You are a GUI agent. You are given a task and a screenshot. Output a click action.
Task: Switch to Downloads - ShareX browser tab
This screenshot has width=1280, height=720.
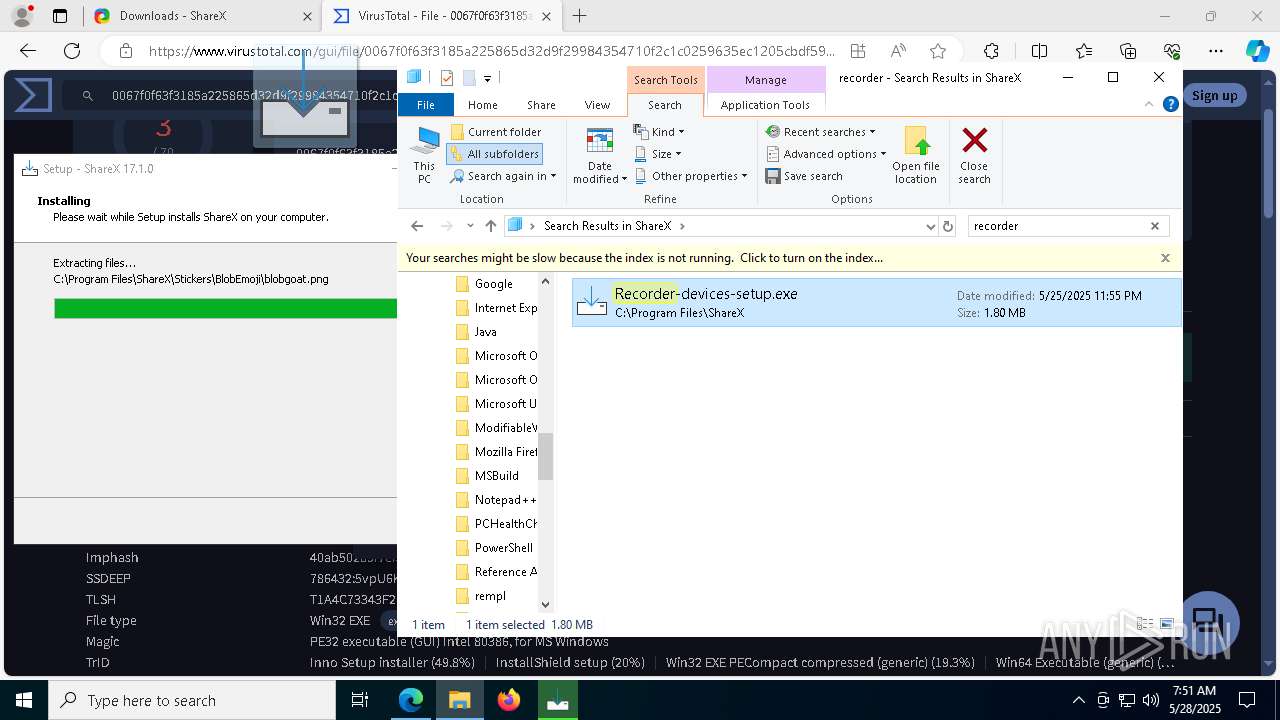click(202, 16)
